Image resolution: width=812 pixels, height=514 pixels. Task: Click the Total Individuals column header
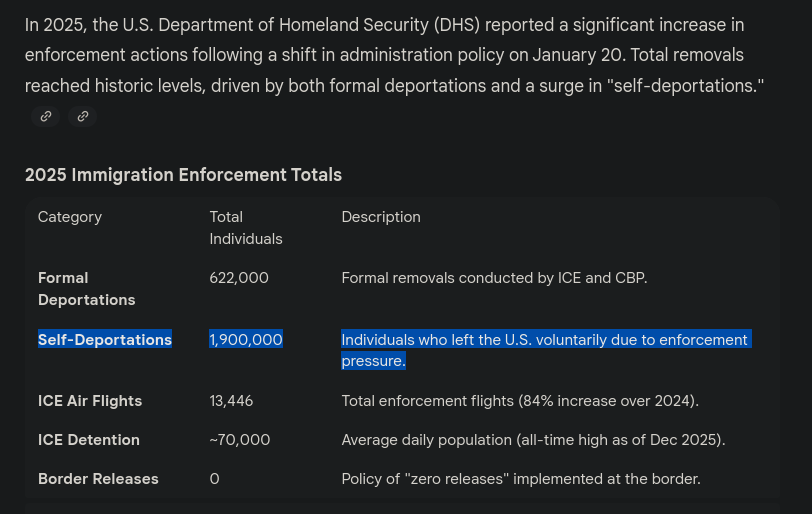(x=245, y=228)
